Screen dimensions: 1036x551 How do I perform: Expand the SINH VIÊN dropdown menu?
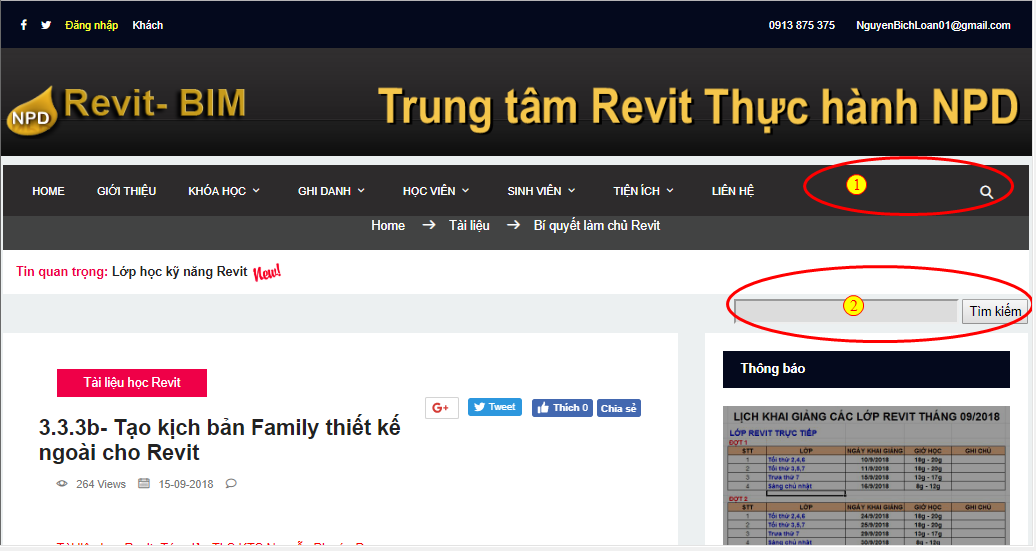click(541, 191)
